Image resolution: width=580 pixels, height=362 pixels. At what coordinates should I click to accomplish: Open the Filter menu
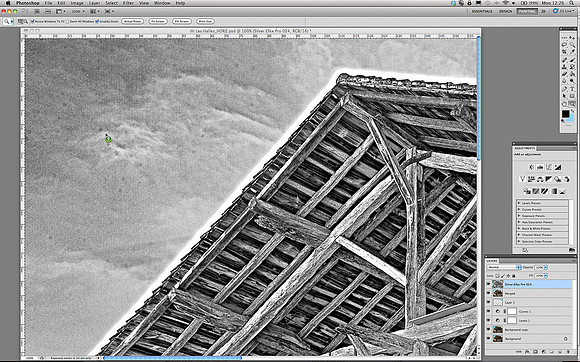[x=128, y=3]
